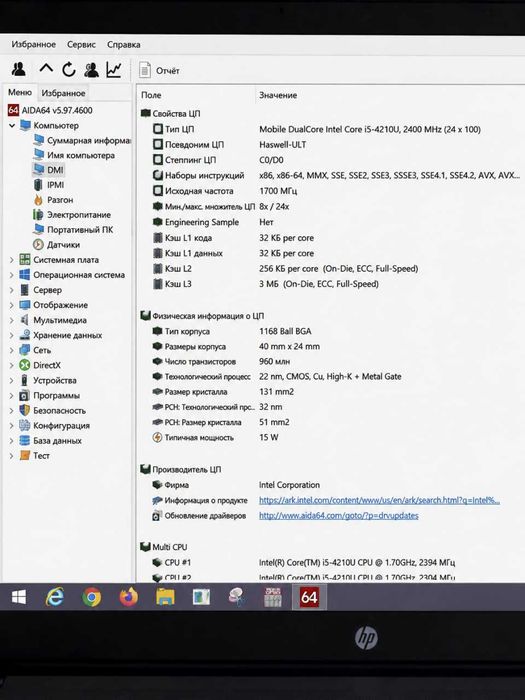Image resolution: width=525 pixels, height=700 pixels.
Task: Open the ark.intel.com product information link
Action: click(379, 500)
